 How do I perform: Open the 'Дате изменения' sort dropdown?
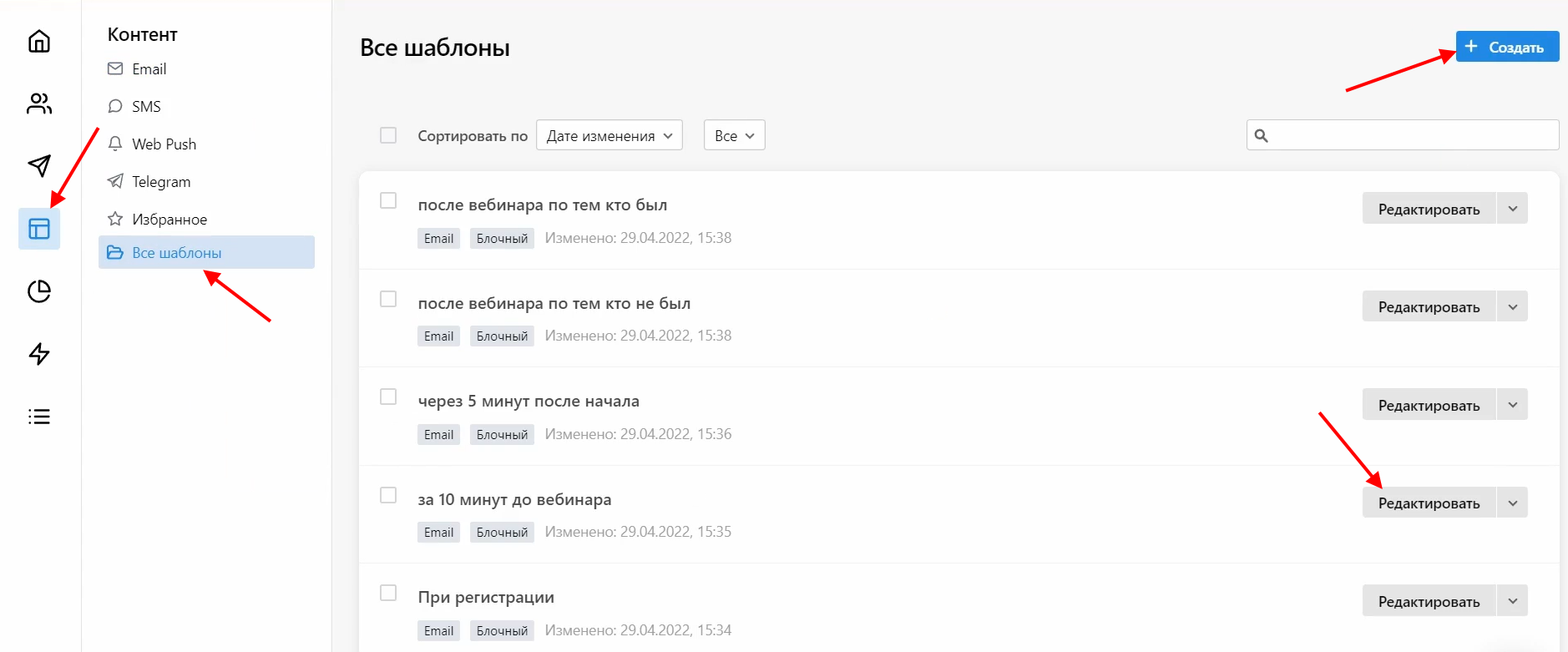pos(609,135)
